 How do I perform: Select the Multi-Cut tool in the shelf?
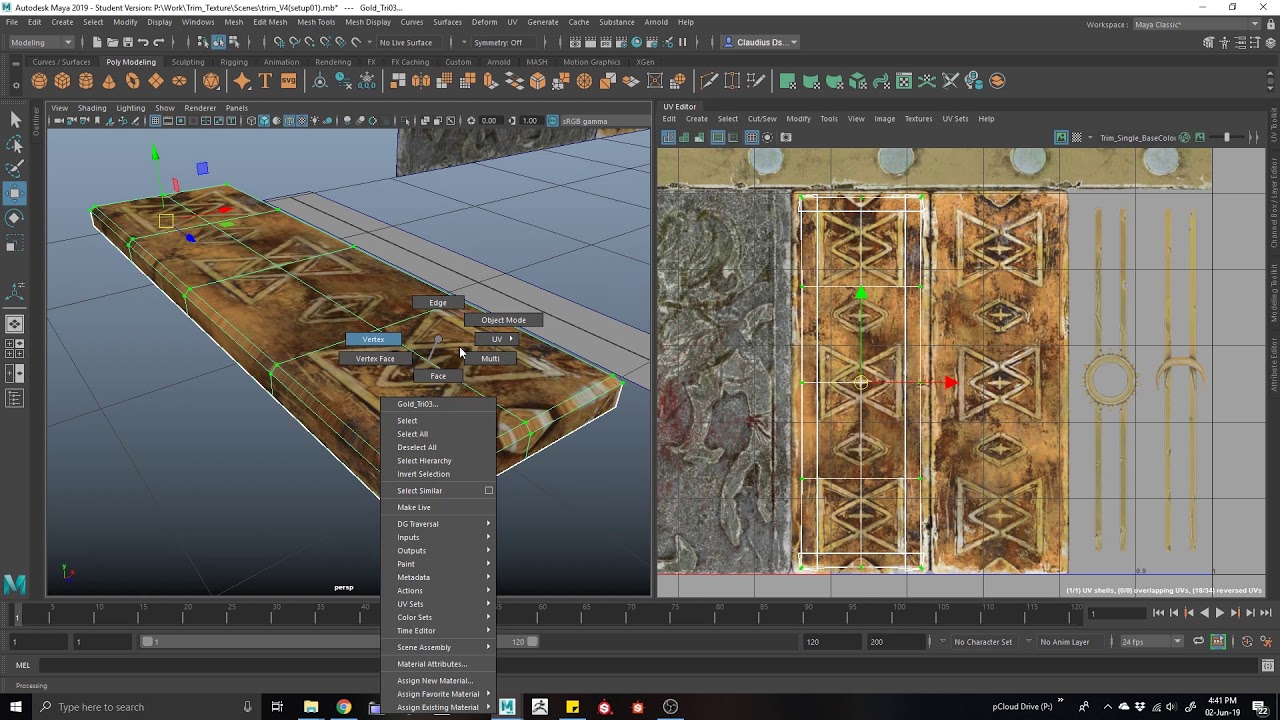[709, 81]
